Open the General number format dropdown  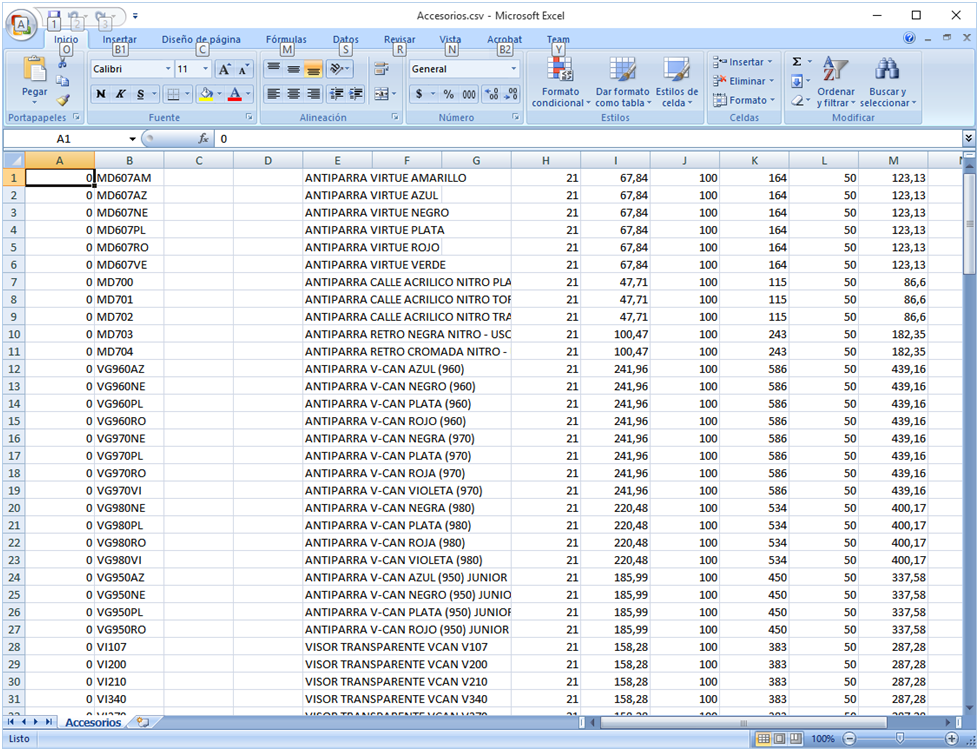pyautogui.click(x=514, y=69)
